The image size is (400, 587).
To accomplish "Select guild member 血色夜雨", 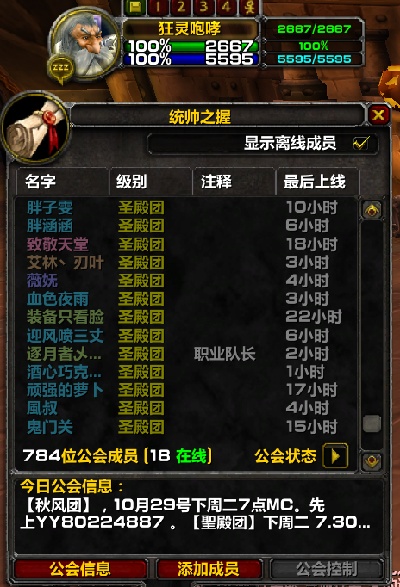I will click(58, 299).
